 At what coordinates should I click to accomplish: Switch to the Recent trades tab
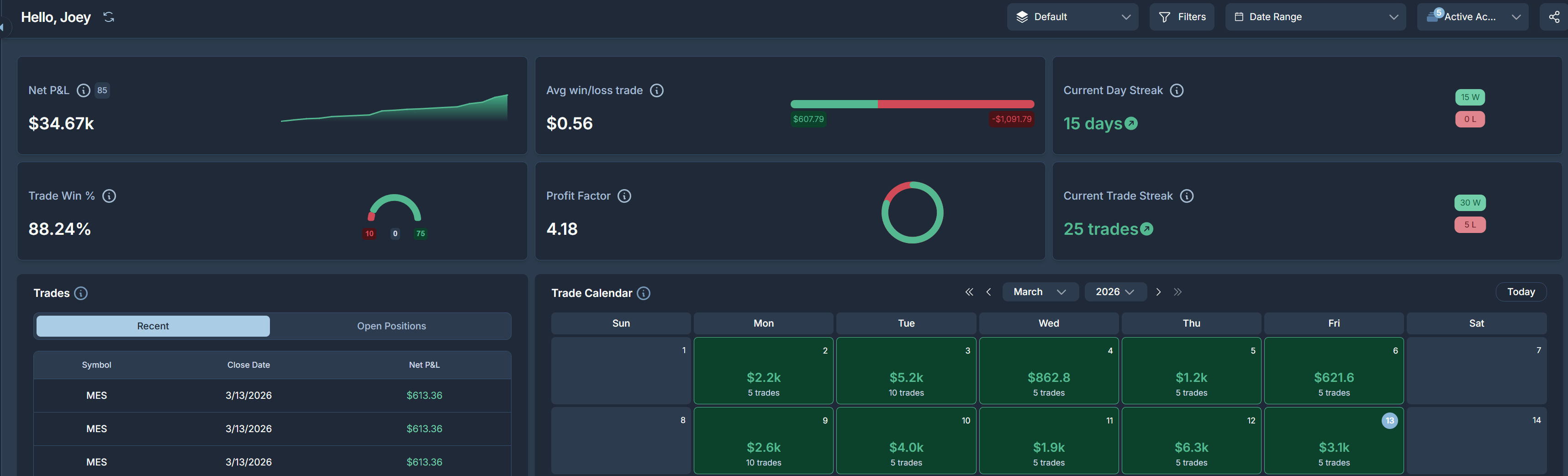point(153,326)
